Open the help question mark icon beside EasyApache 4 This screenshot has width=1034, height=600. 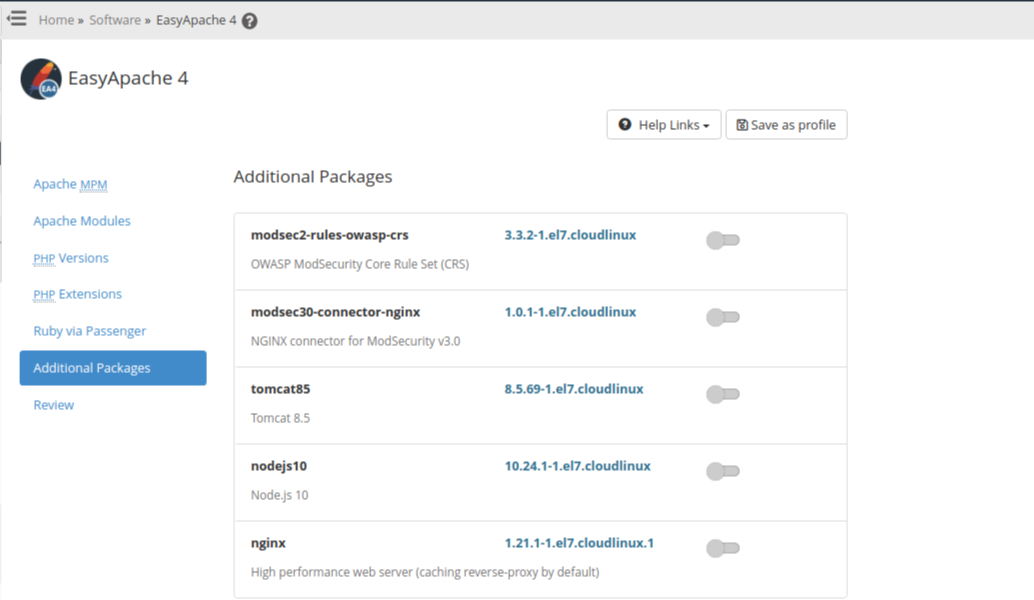click(249, 21)
